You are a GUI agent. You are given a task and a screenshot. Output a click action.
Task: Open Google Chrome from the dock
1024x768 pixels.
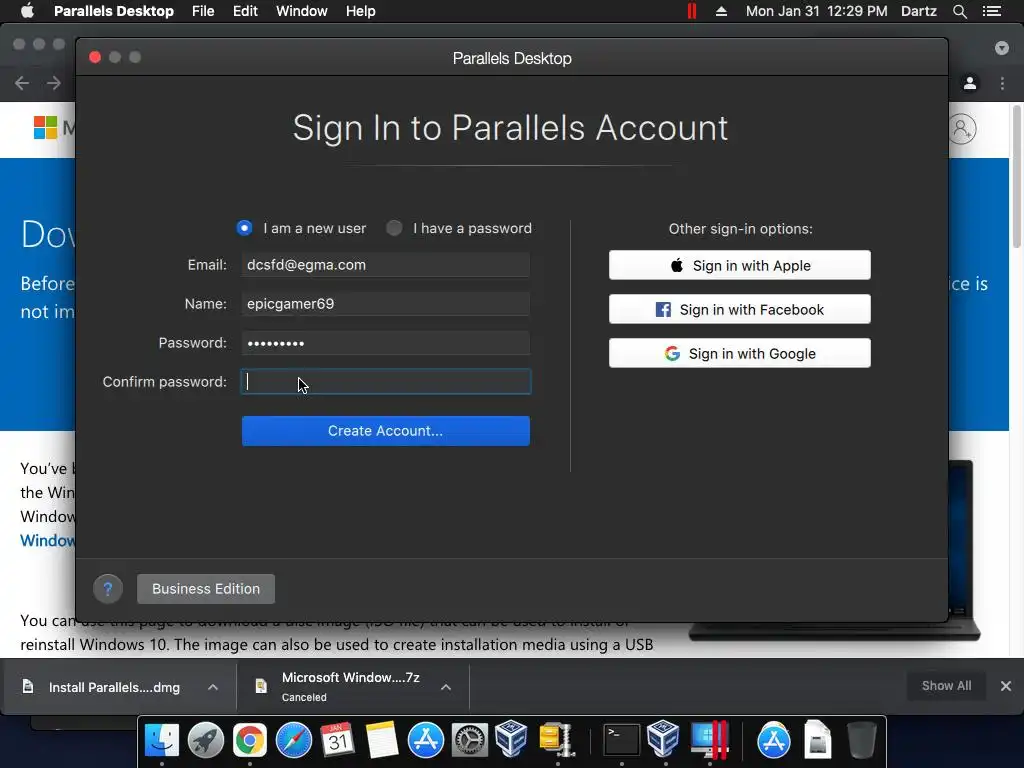pos(249,741)
